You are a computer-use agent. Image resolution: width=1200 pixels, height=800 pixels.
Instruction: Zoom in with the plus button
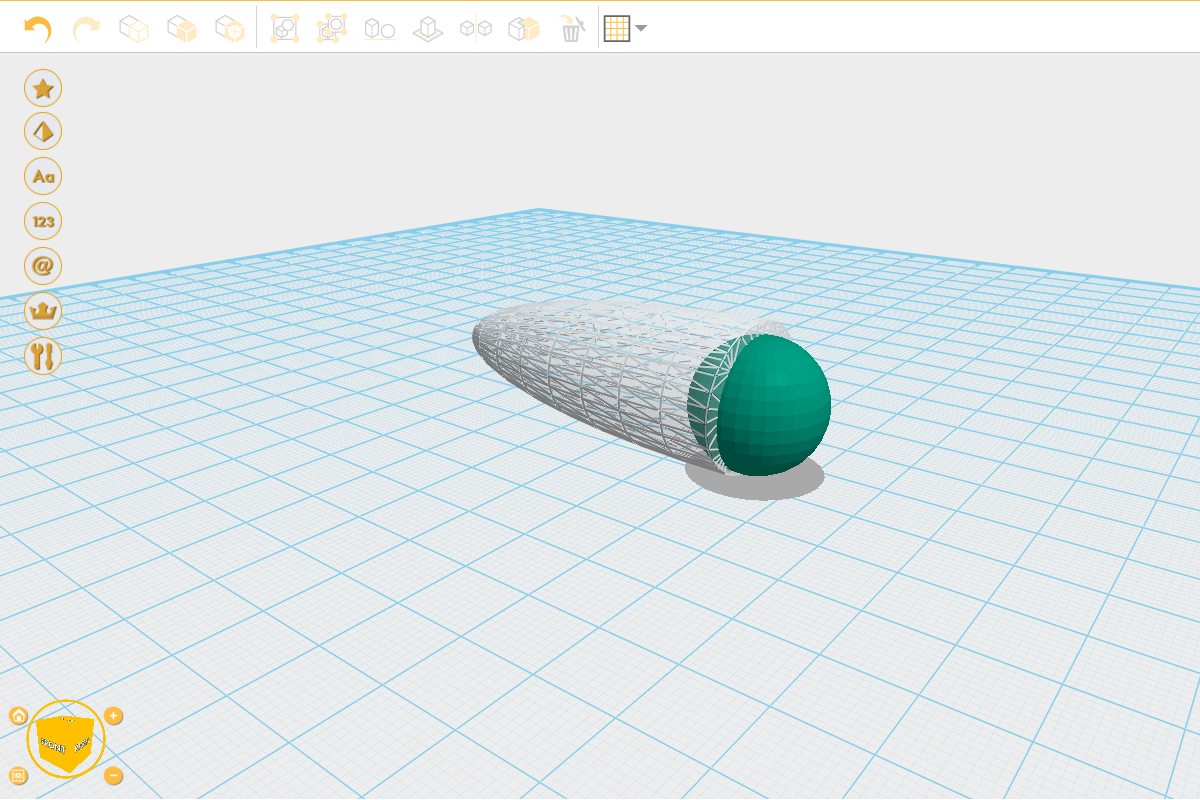tap(114, 715)
